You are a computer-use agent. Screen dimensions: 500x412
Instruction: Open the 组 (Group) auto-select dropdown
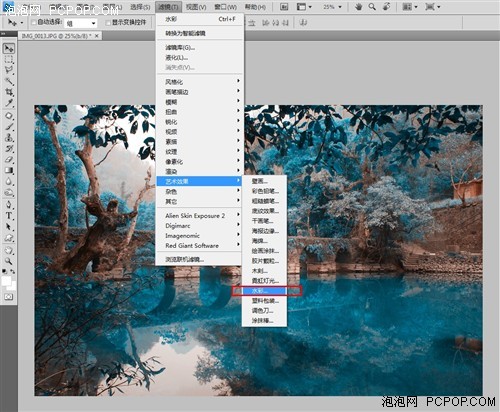click(81, 23)
